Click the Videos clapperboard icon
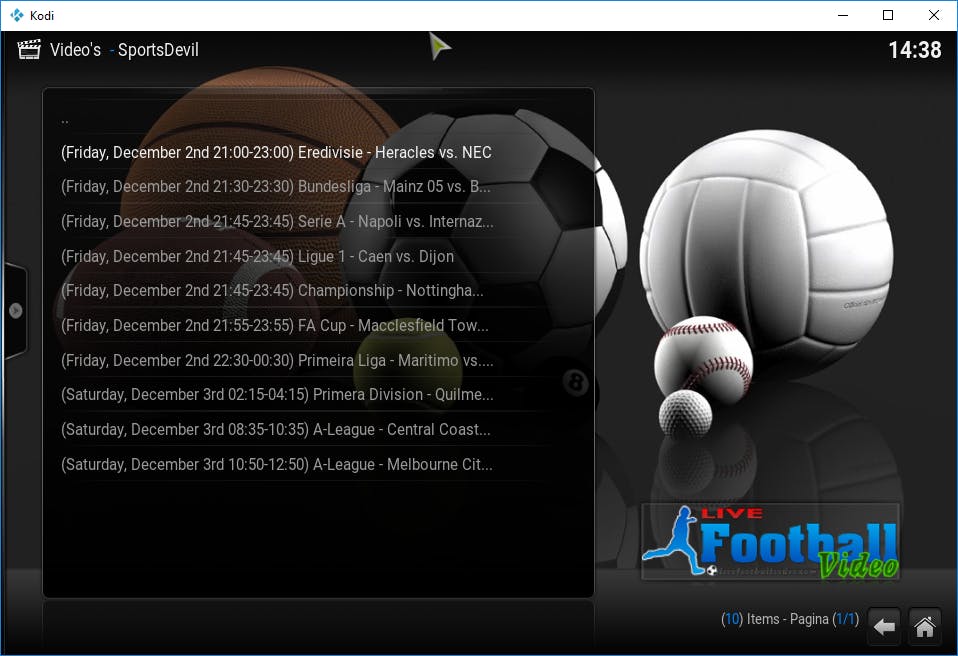This screenshot has height=656, width=958. pos(29,49)
